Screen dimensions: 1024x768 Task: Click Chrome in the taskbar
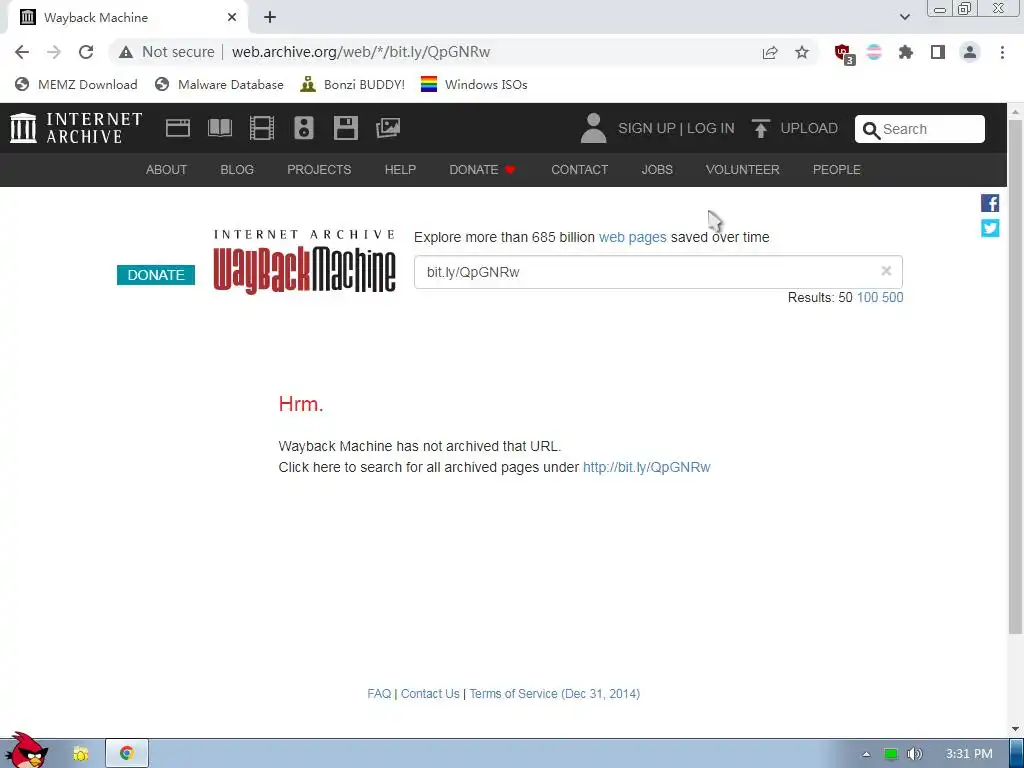tap(127, 754)
